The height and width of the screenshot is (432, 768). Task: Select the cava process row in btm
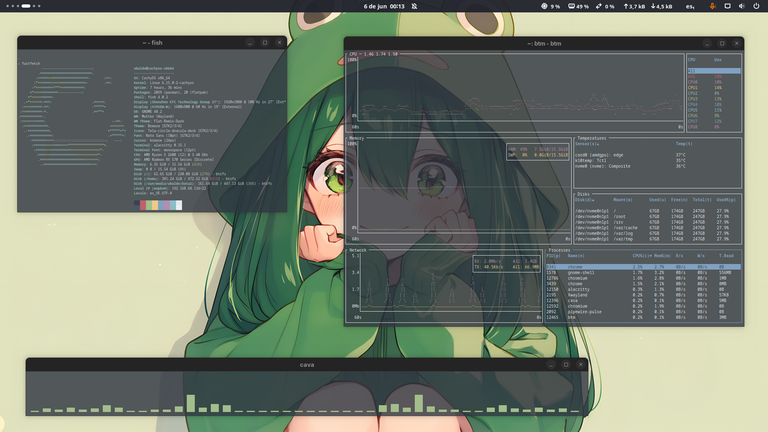644,301
